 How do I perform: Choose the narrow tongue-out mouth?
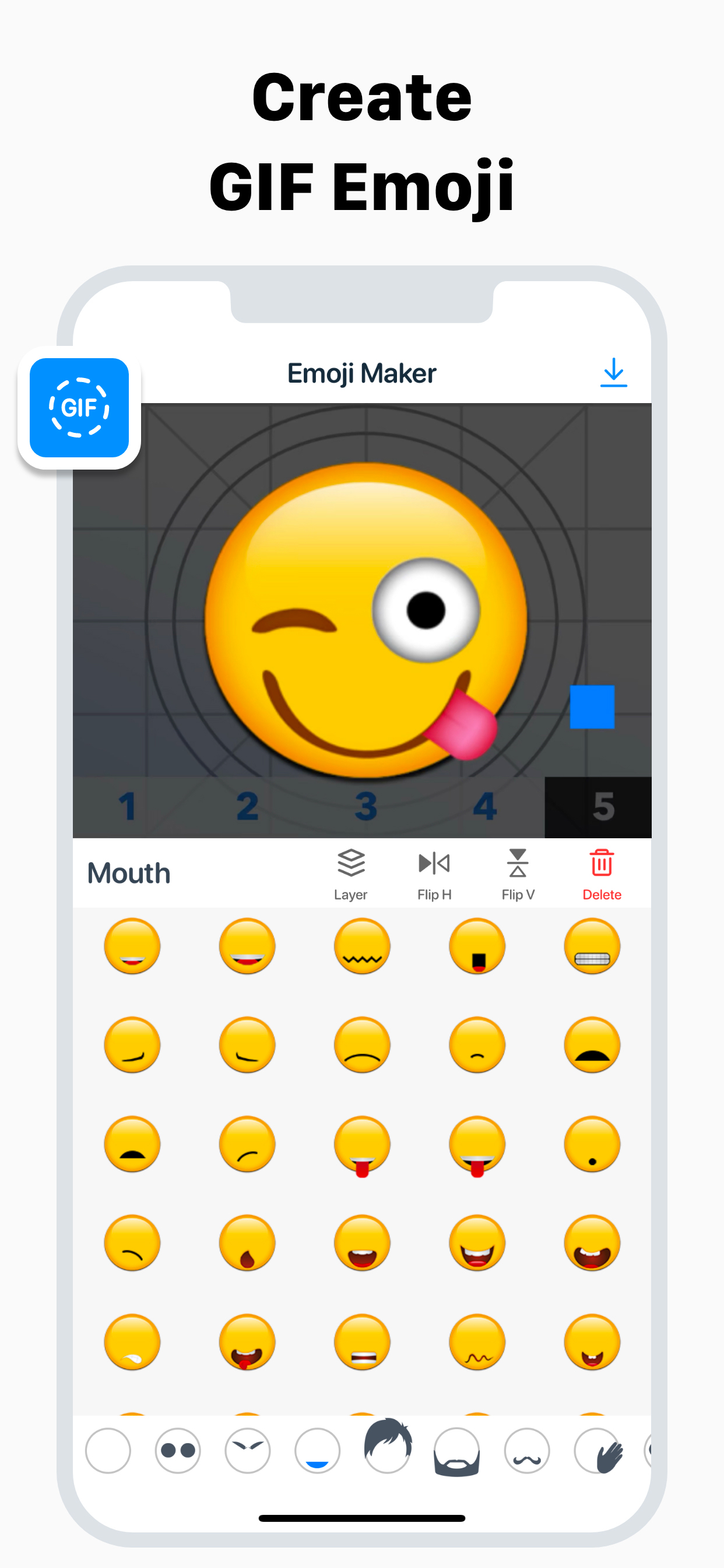[x=362, y=1146]
